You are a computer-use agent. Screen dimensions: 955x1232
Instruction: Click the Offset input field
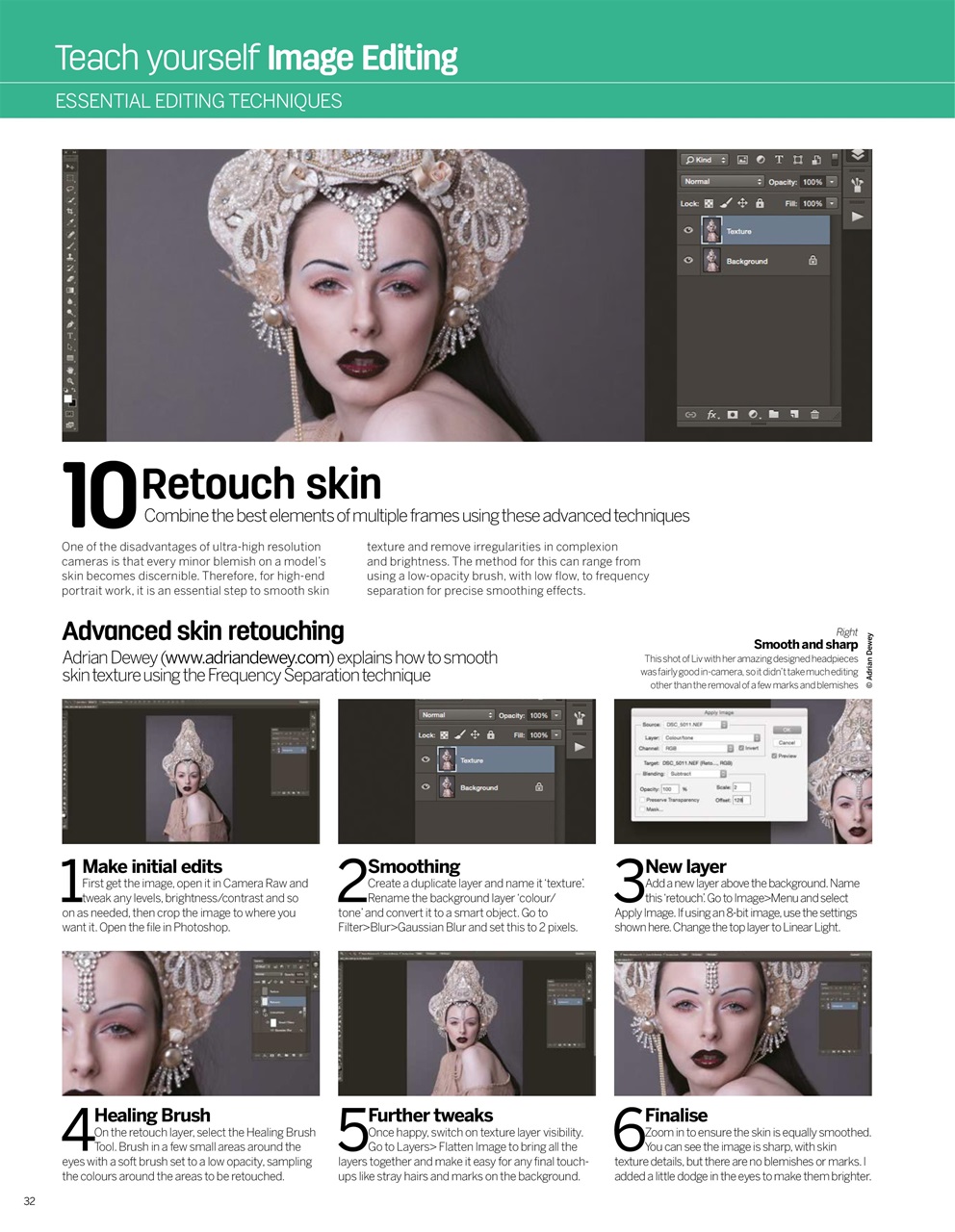click(x=741, y=800)
